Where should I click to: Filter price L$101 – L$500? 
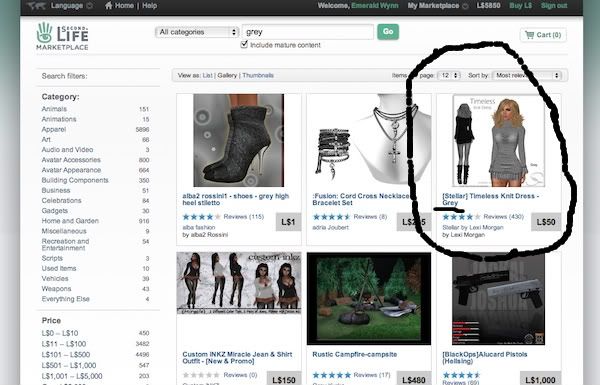66,355
